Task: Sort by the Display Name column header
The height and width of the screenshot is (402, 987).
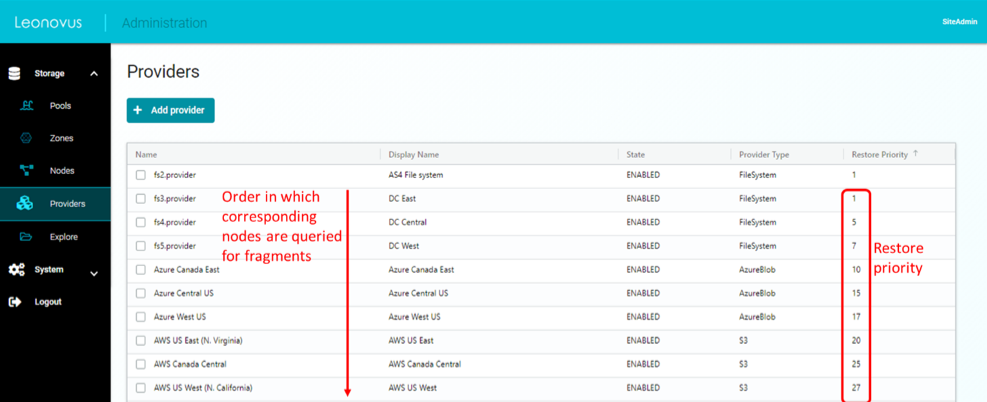Action: (414, 154)
